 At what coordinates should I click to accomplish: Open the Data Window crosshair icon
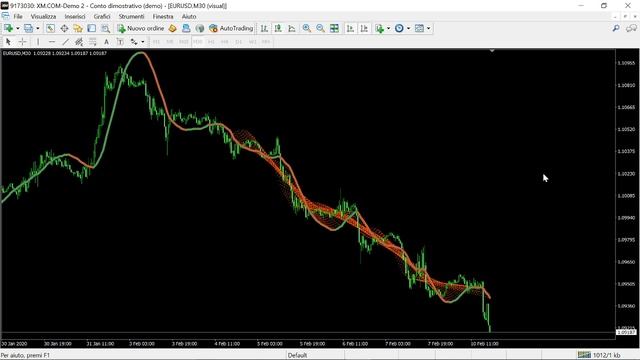(64, 28)
